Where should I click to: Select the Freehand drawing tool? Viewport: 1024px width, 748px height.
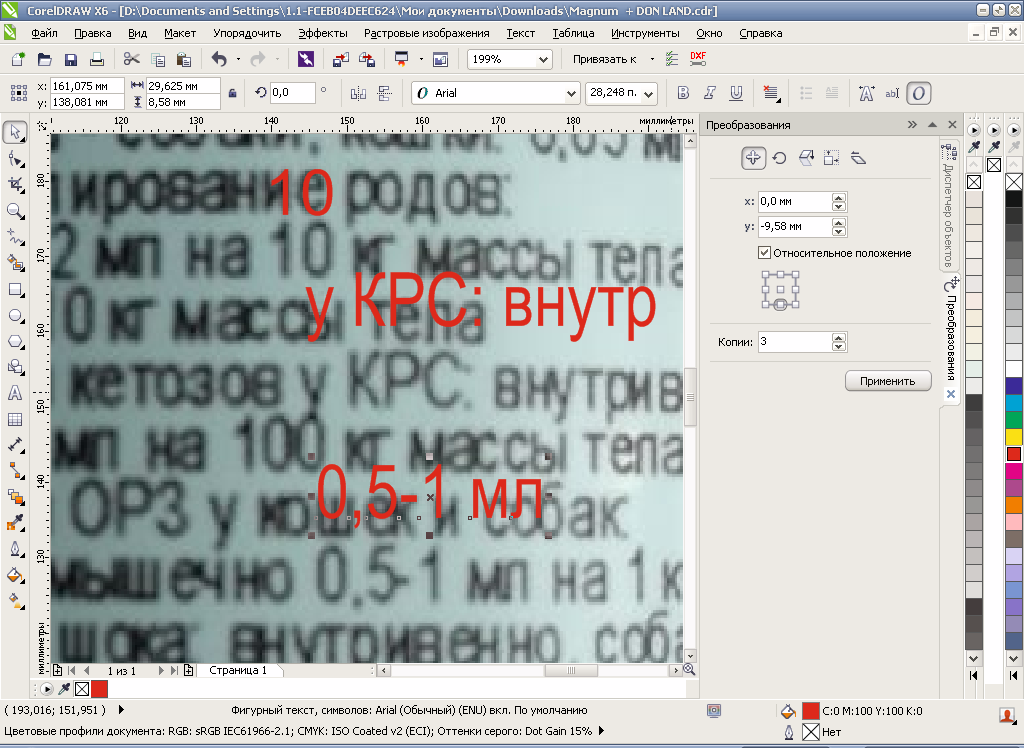click(x=15, y=236)
